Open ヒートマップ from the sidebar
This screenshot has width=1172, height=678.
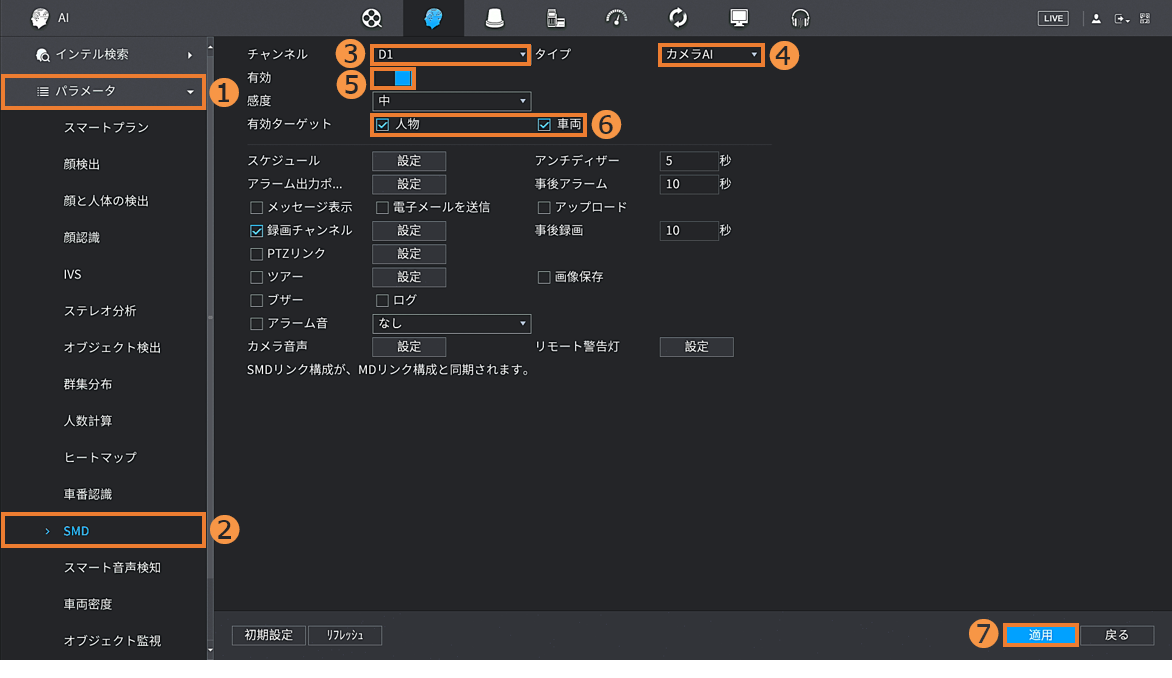pyautogui.click(x=100, y=457)
